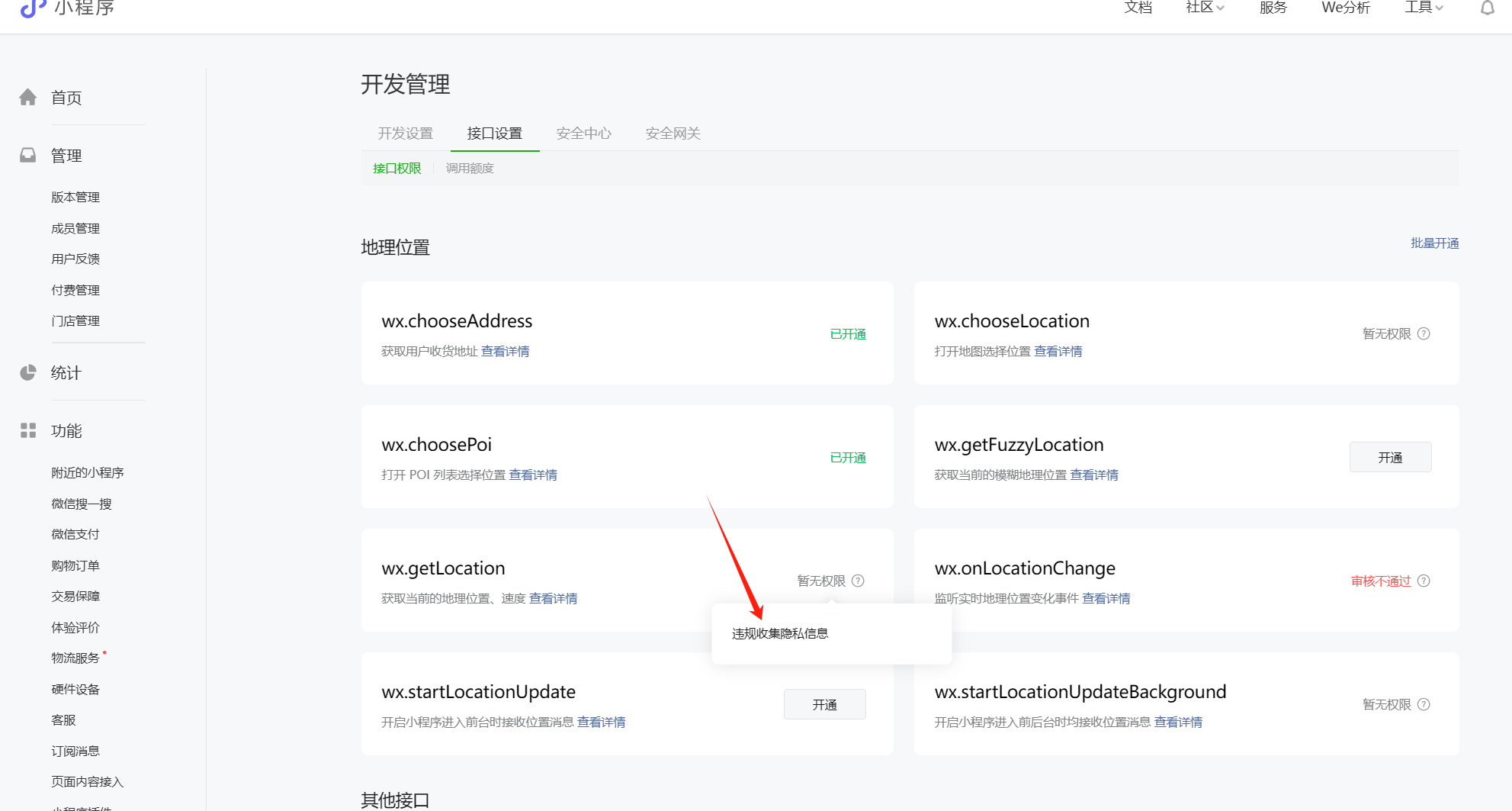
Task: Click help icon for wx.chooseLocation 暂无权限
Action: pos(1424,333)
